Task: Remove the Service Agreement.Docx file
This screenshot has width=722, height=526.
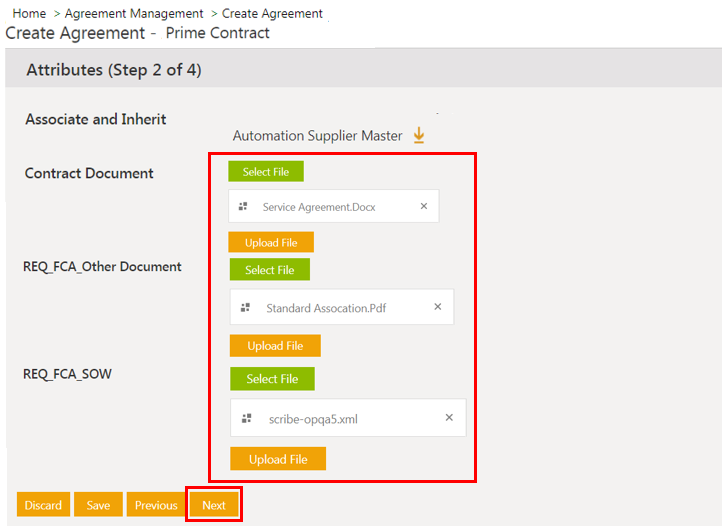Action: pyautogui.click(x=424, y=206)
